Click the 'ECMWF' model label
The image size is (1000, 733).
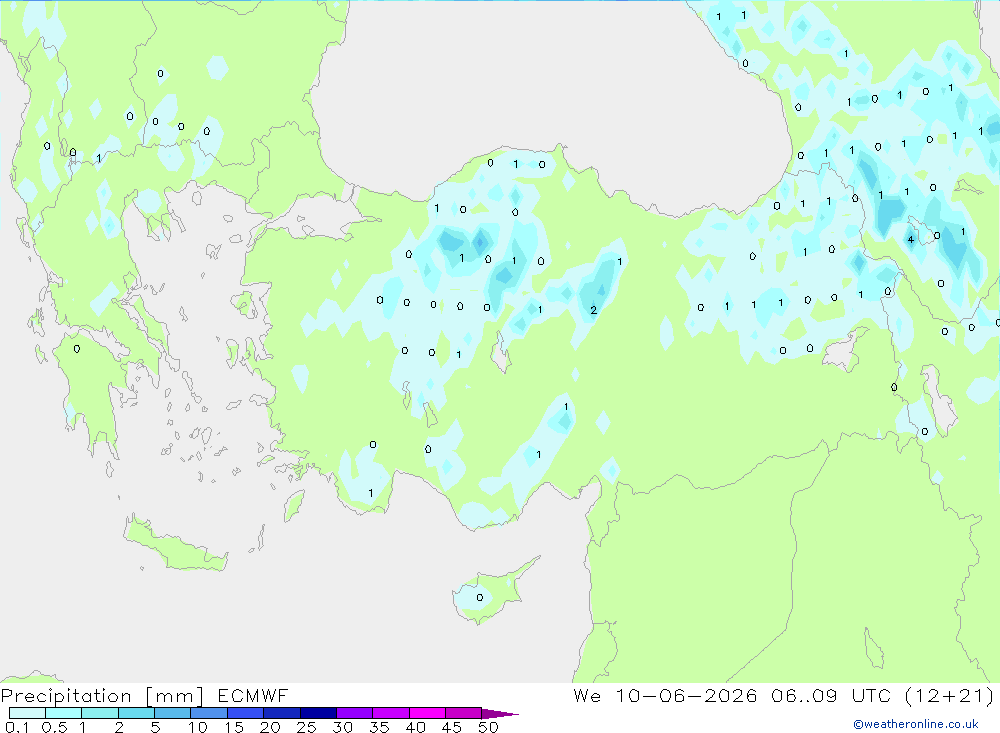(x=253, y=695)
